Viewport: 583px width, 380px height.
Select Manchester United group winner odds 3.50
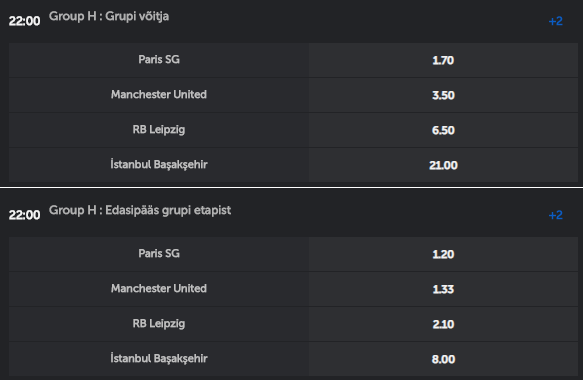pos(443,95)
